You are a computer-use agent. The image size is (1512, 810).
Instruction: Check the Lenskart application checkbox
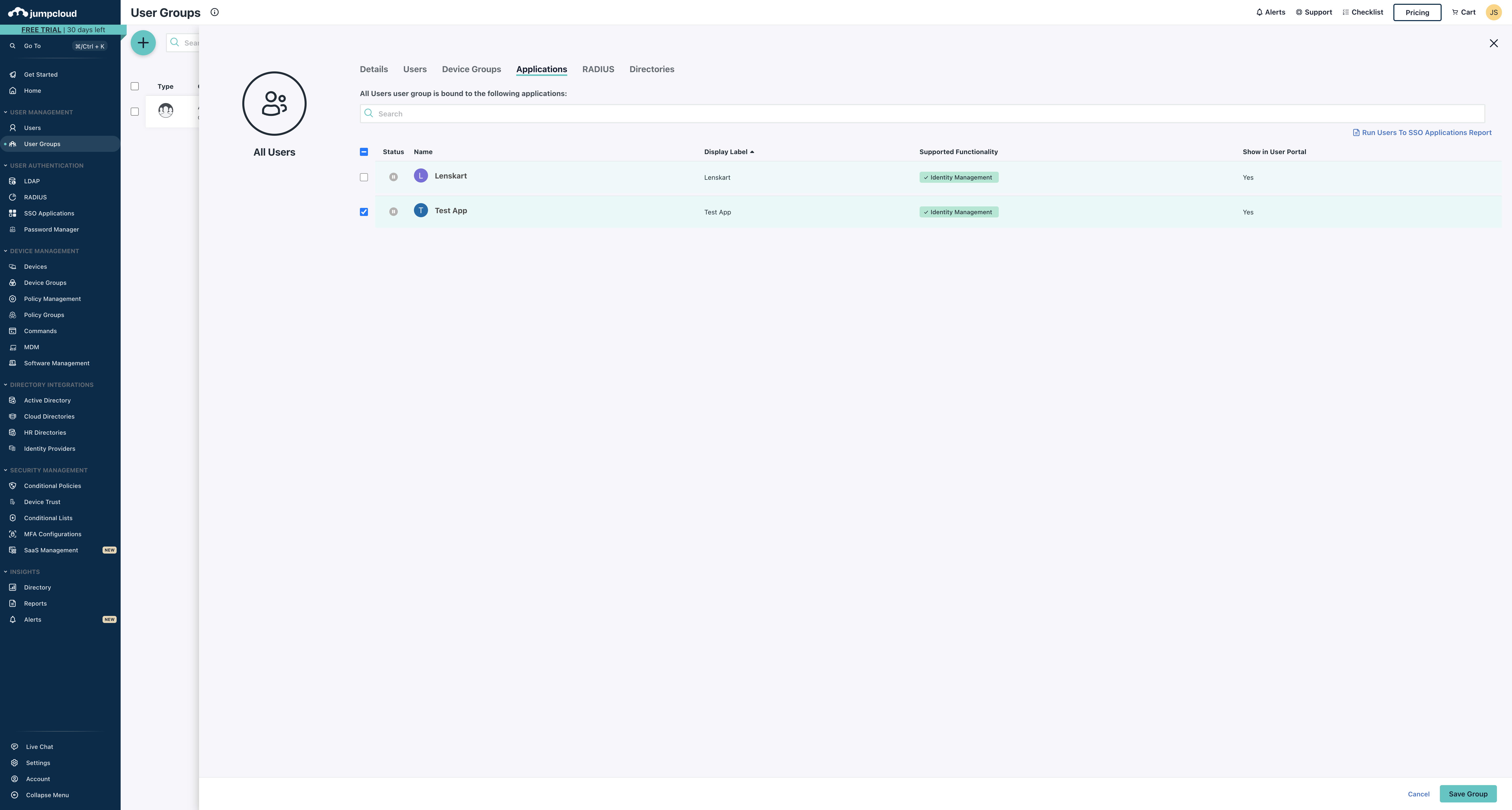pos(364,177)
